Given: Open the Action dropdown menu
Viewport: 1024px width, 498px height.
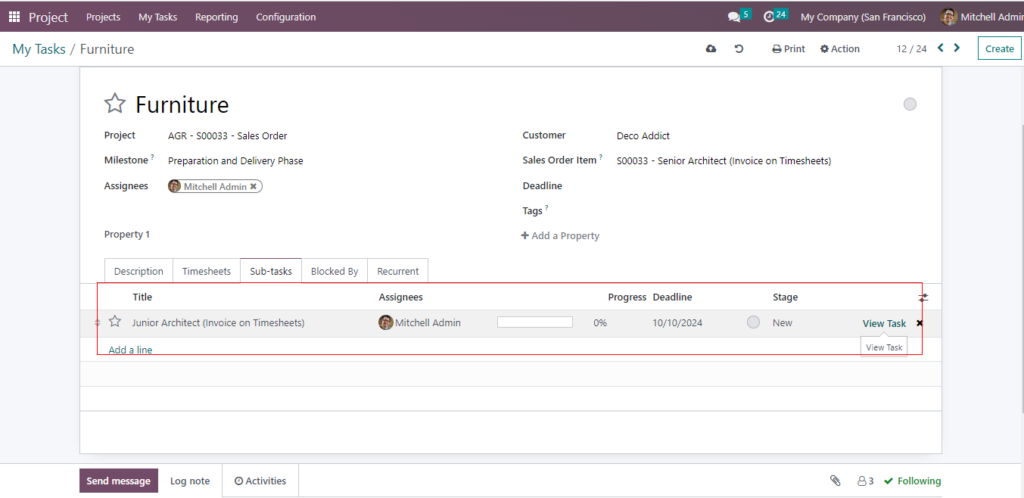Looking at the screenshot, I should [x=840, y=49].
